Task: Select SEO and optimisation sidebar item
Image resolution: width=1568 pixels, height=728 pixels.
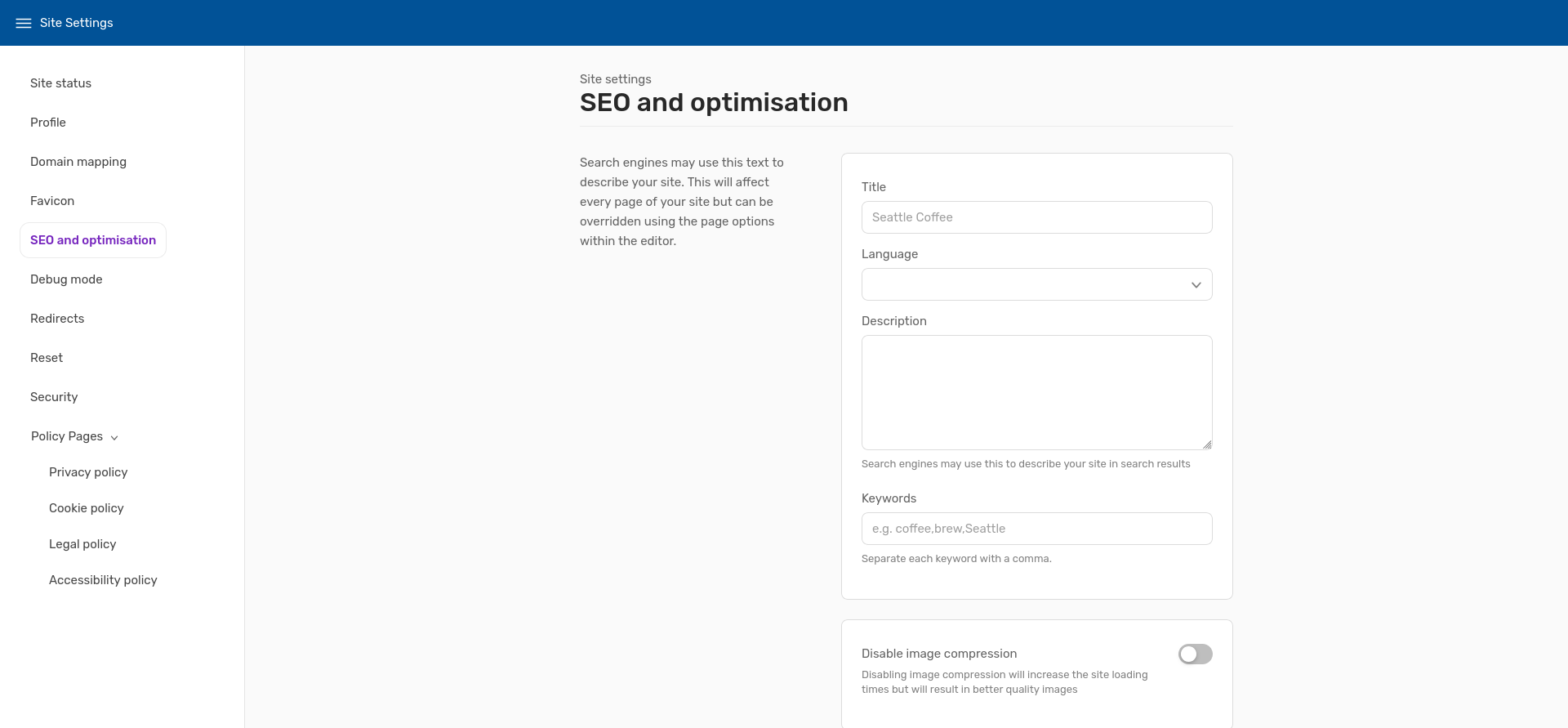Action: (93, 240)
